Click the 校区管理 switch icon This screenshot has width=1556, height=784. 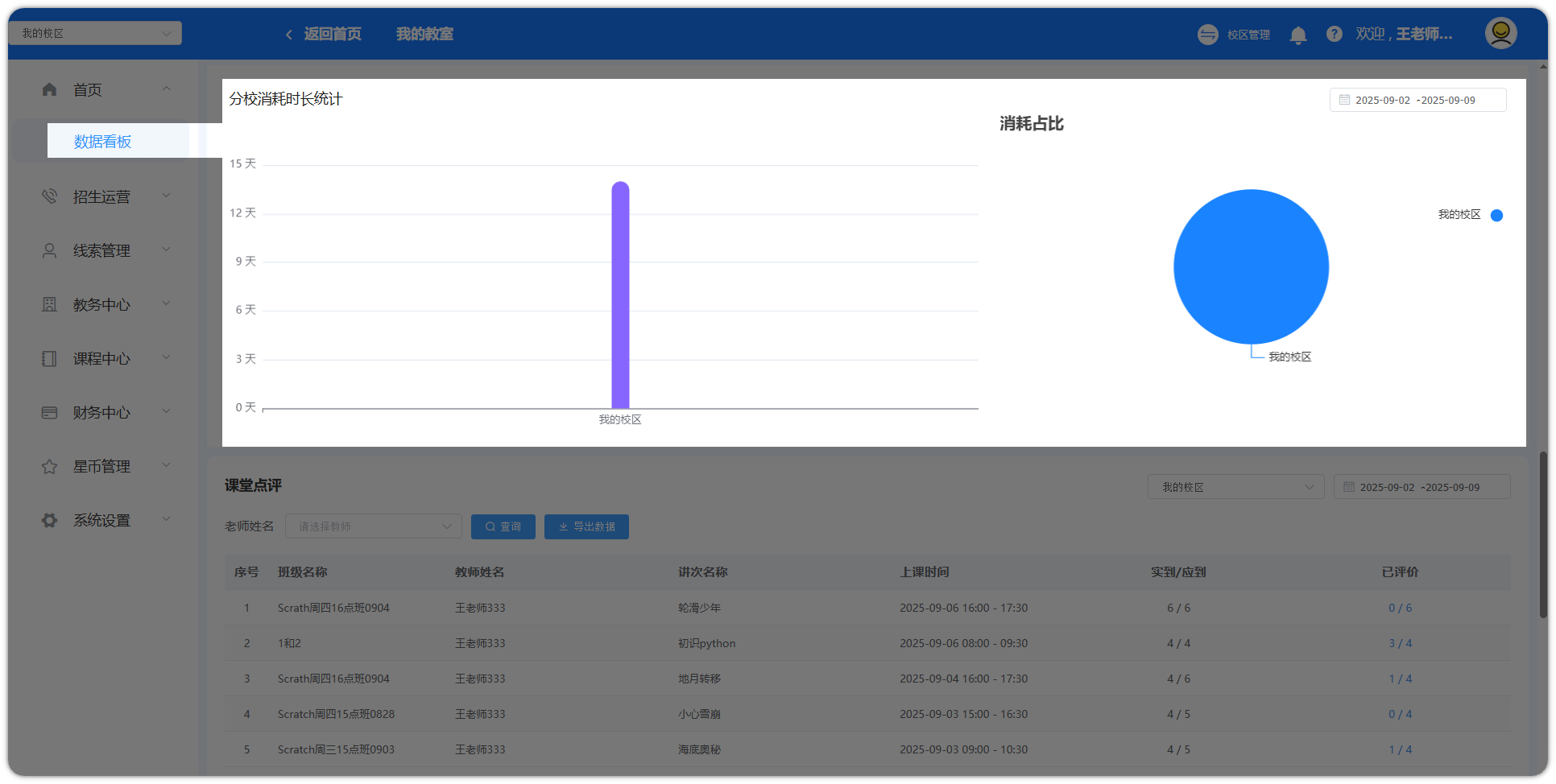pyautogui.click(x=1207, y=35)
